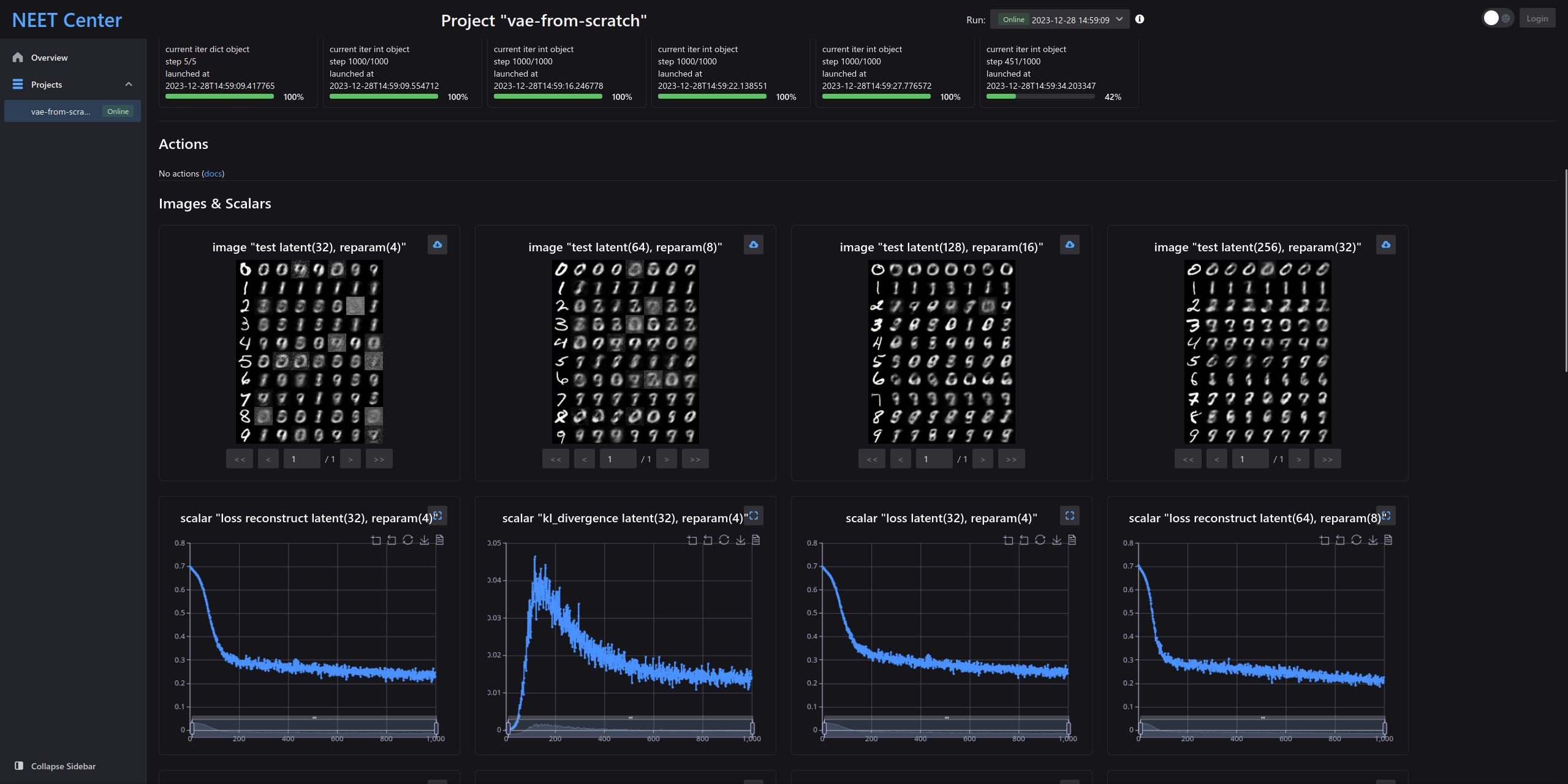Save loss latent(32), reparam(4) chart as image
The image size is (1568, 784).
[1056, 540]
